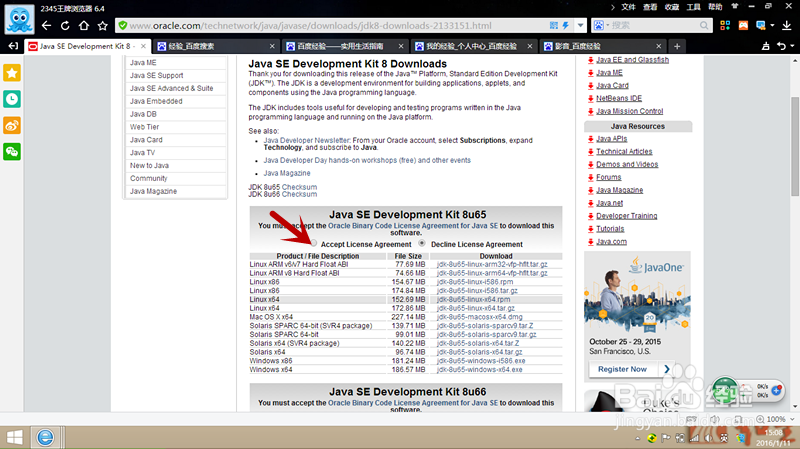Open jdk-8u65-macosx-x64.dmg download link
Image resolution: width=800 pixels, height=449 pixels.
pos(480,317)
